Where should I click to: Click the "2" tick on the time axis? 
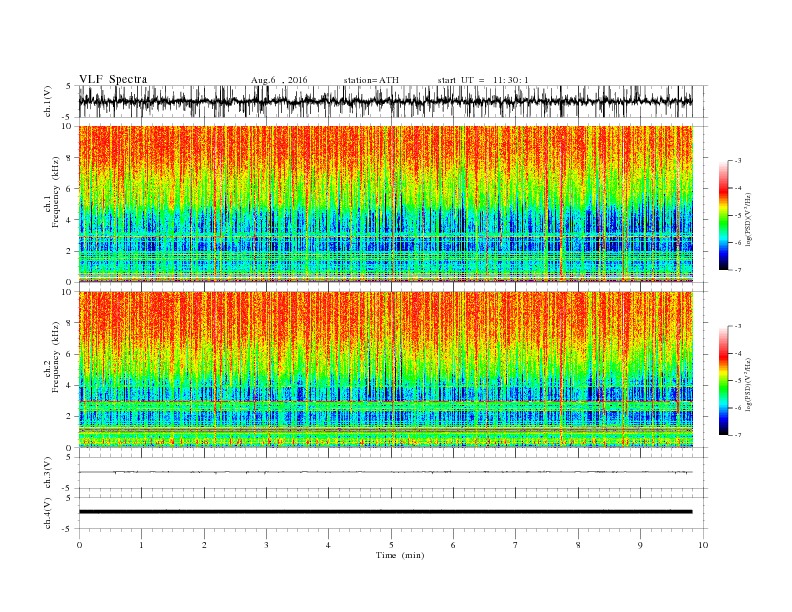click(x=204, y=545)
